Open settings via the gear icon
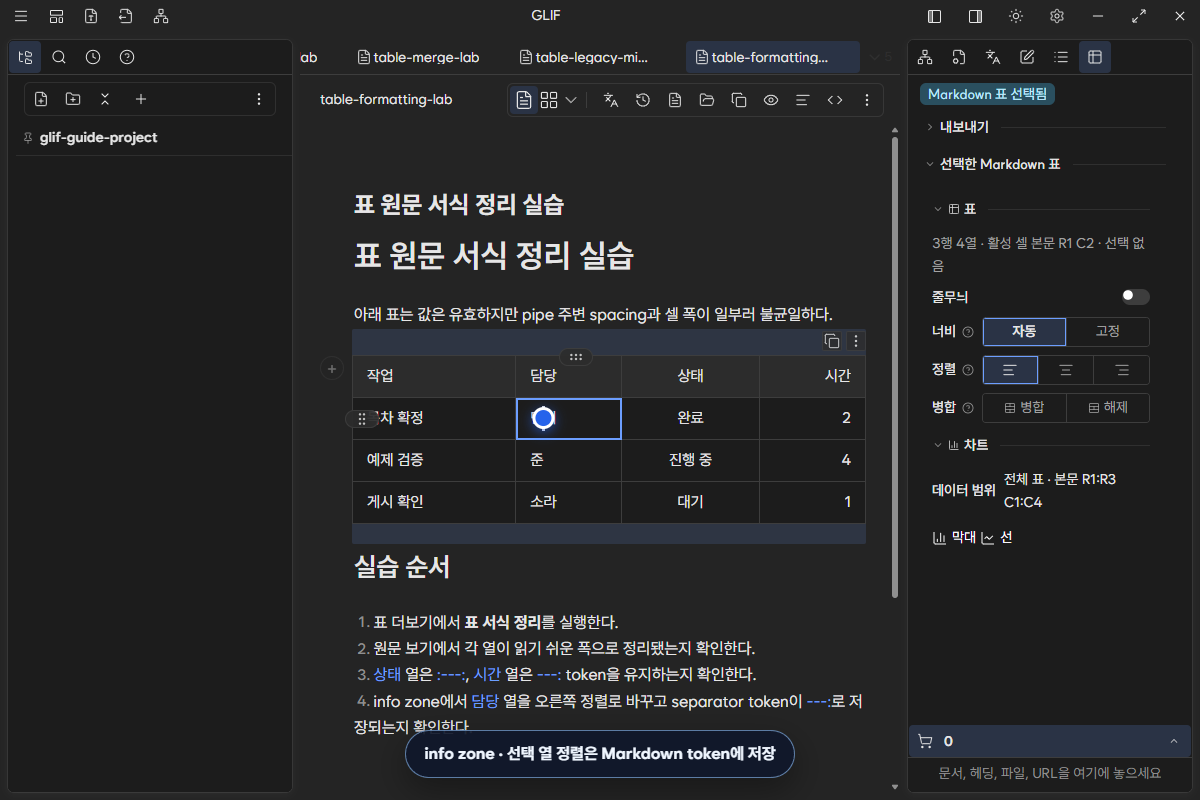 (x=1057, y=16)
